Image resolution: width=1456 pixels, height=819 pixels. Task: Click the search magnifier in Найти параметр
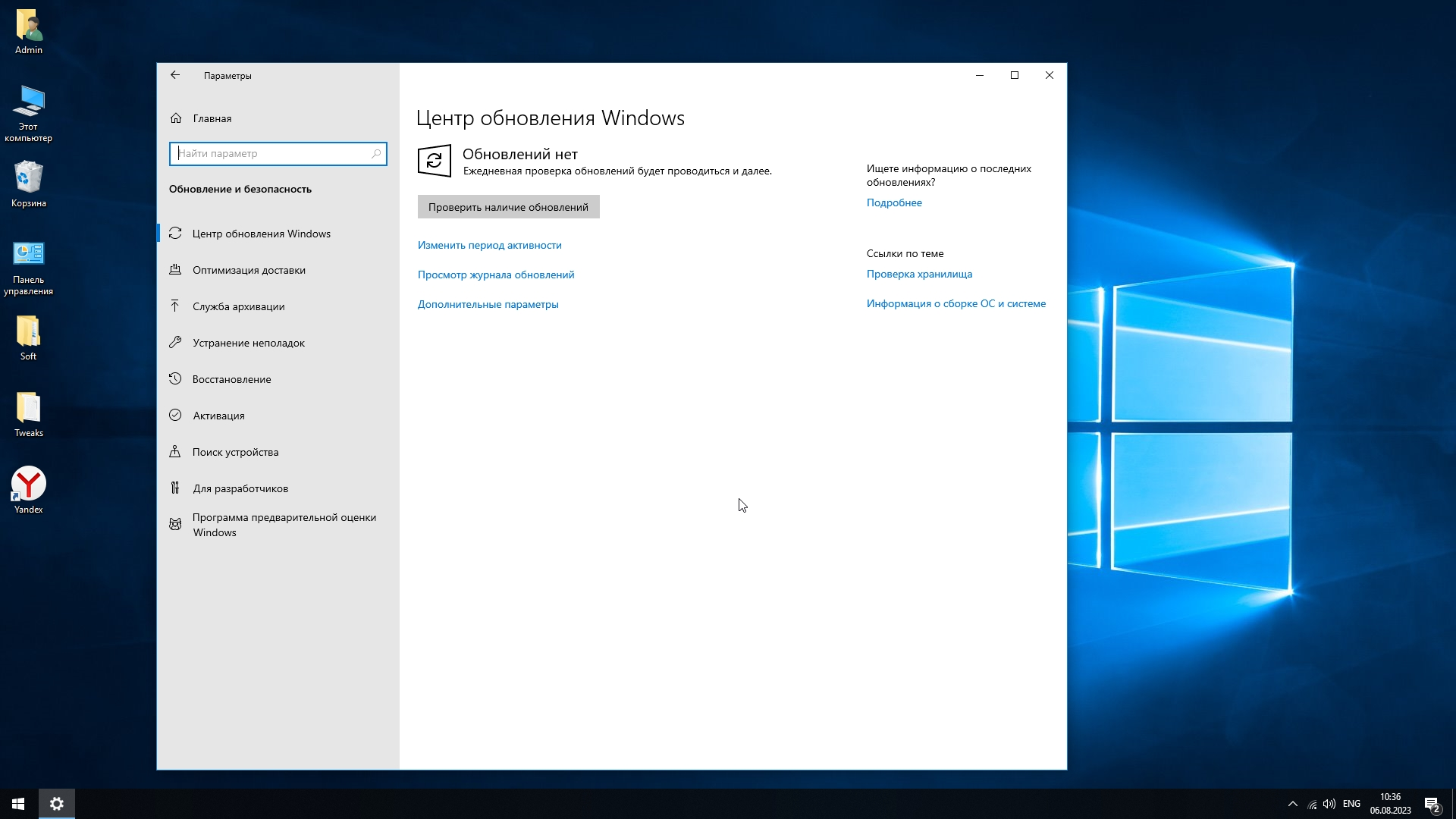coord(375,154)
